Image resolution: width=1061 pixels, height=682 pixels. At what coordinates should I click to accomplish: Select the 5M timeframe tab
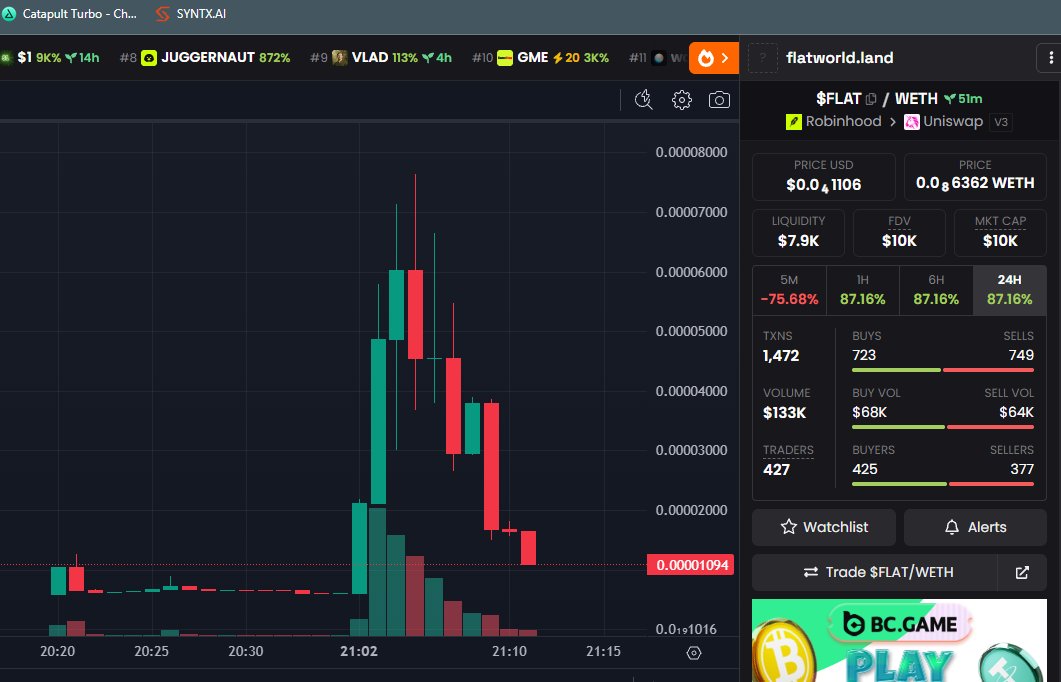coord(789,290)
